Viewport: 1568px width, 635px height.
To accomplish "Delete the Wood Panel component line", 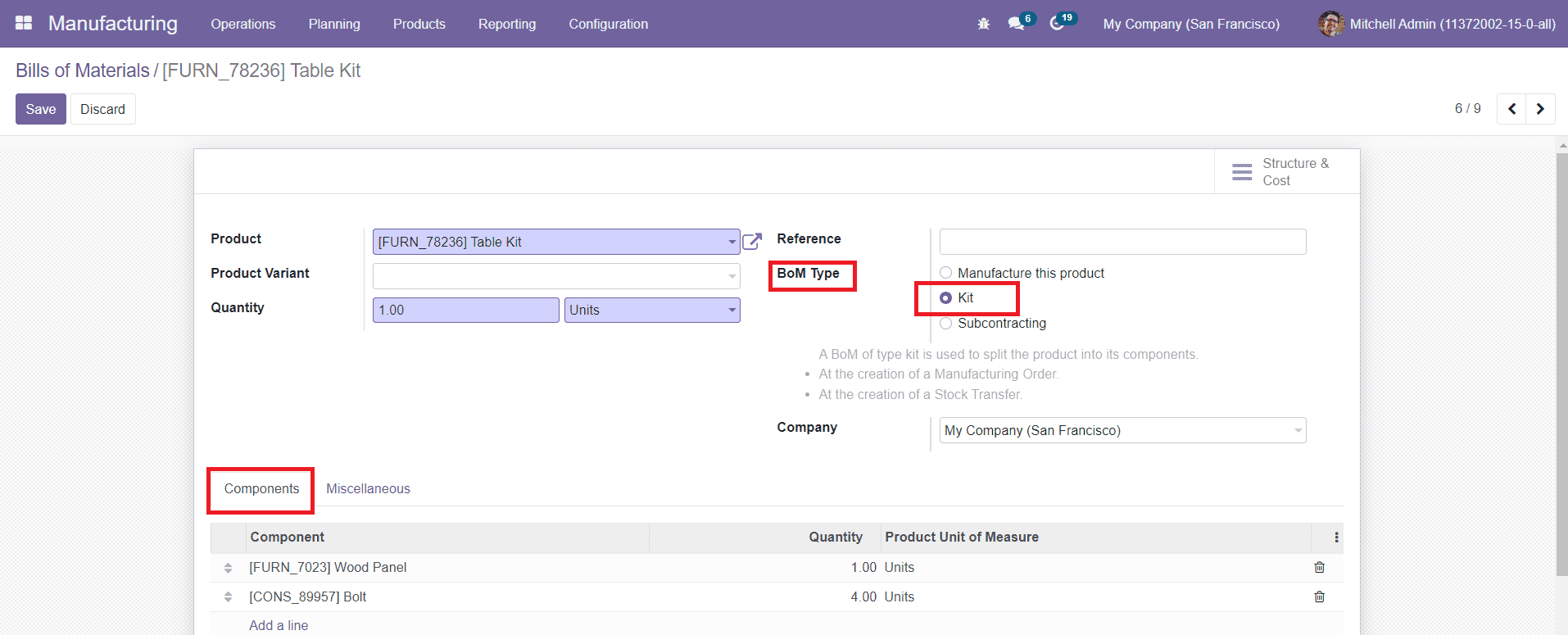I will [x=1319, y=567].
